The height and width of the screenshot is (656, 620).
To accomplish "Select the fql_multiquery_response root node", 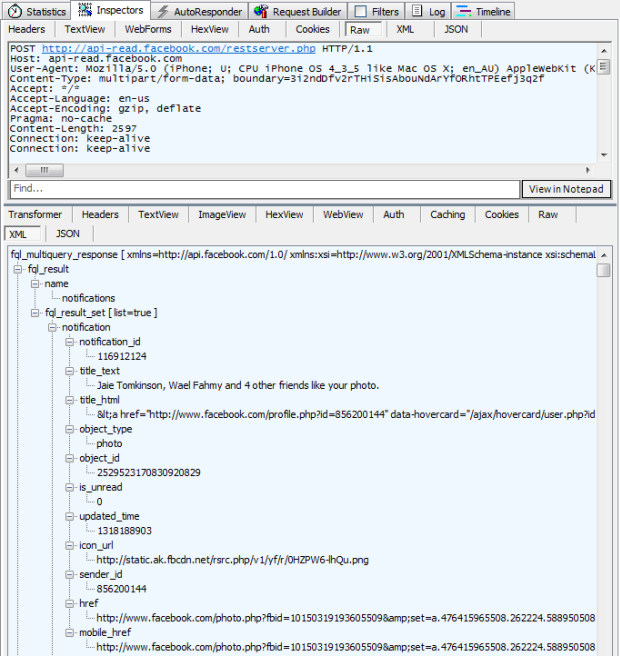I will click(x=303, y=254).
